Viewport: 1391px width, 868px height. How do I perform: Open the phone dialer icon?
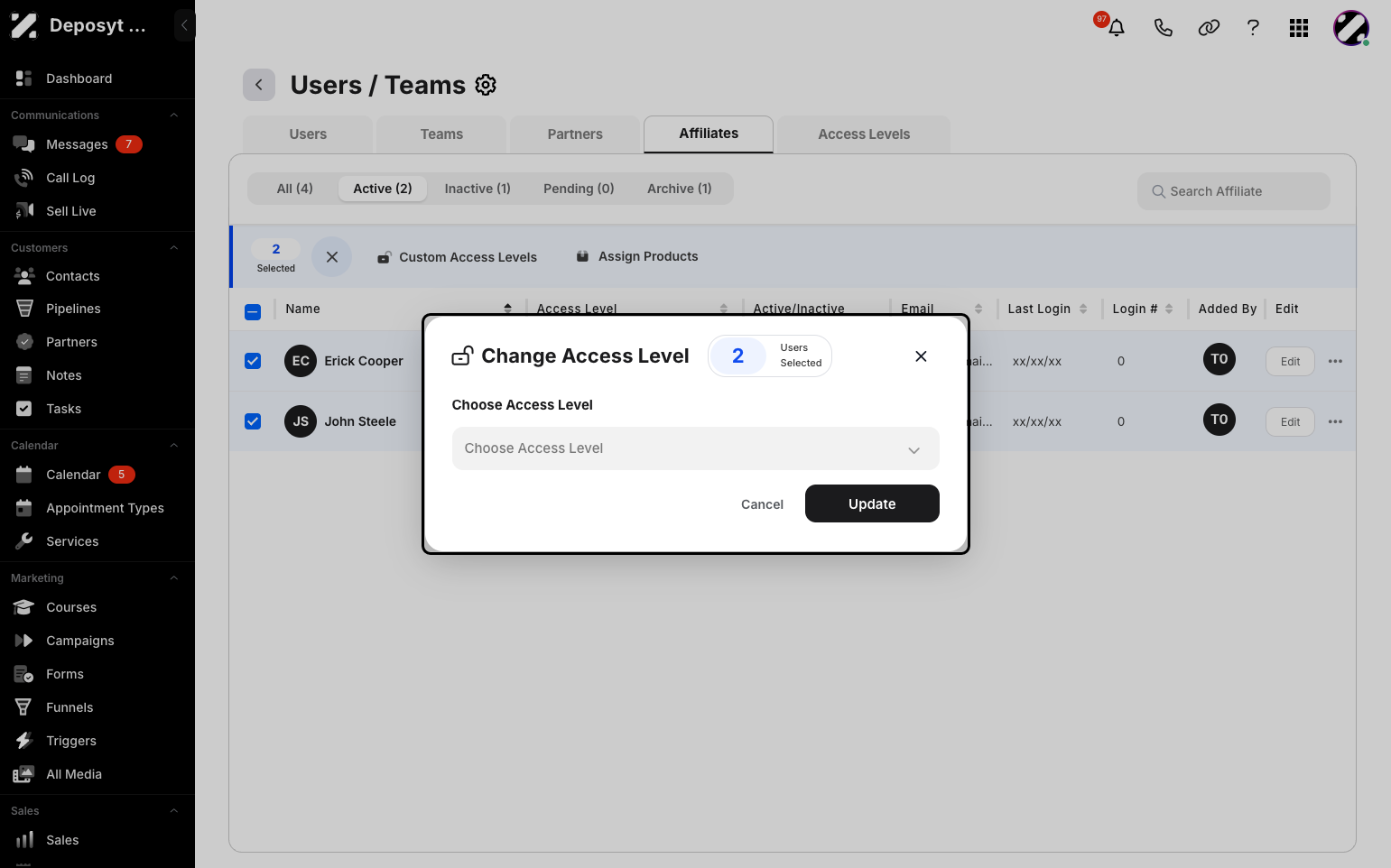click(1164, 28)
